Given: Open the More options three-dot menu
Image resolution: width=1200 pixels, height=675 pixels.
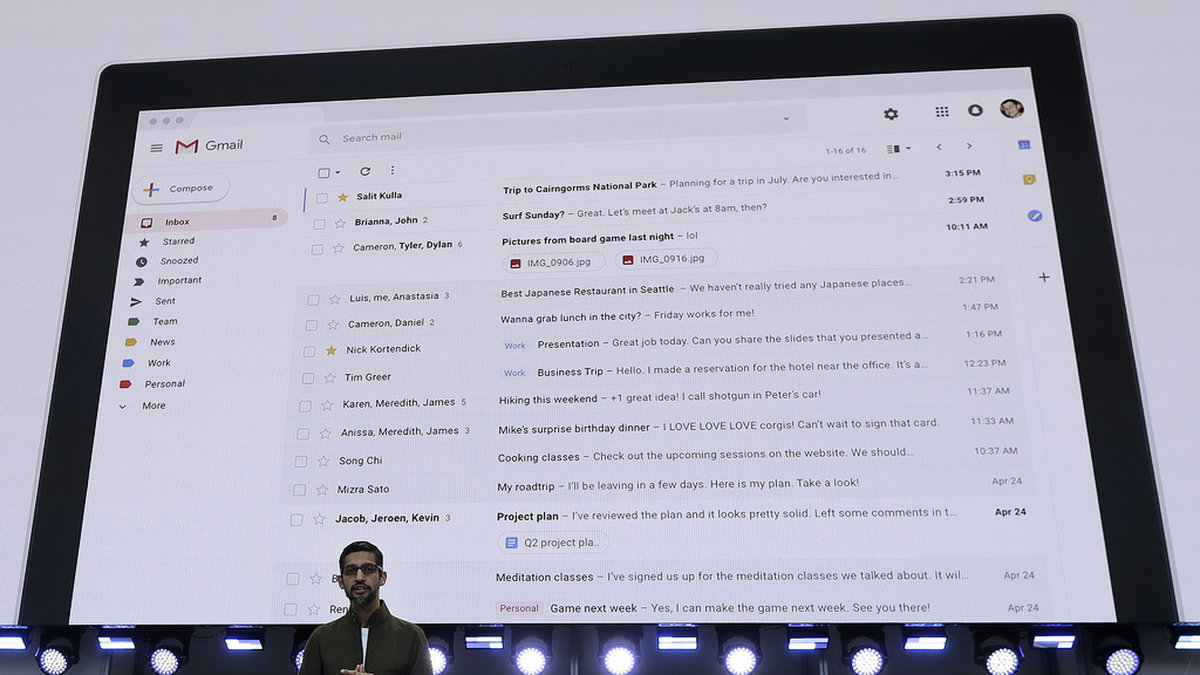Looking at the screenshot, I should [x=392, y=171].
